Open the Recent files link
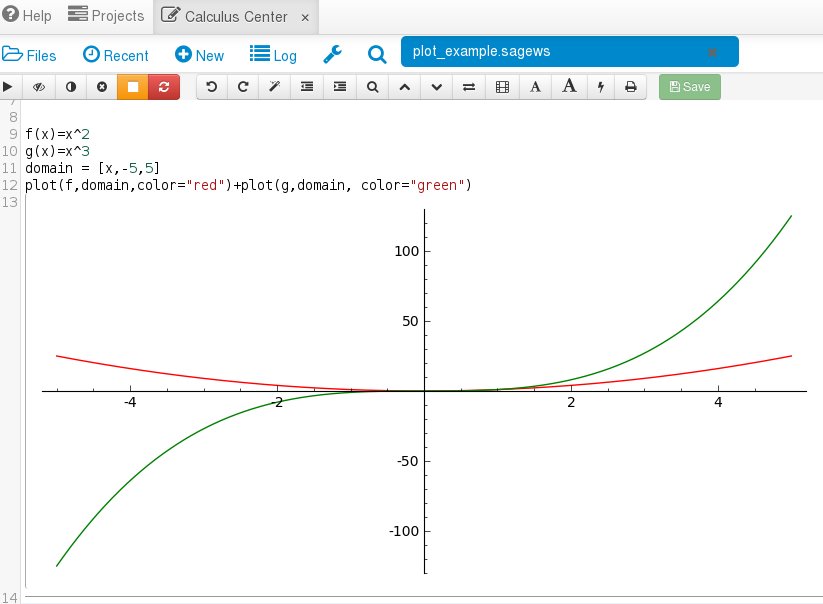 point(115,55)
